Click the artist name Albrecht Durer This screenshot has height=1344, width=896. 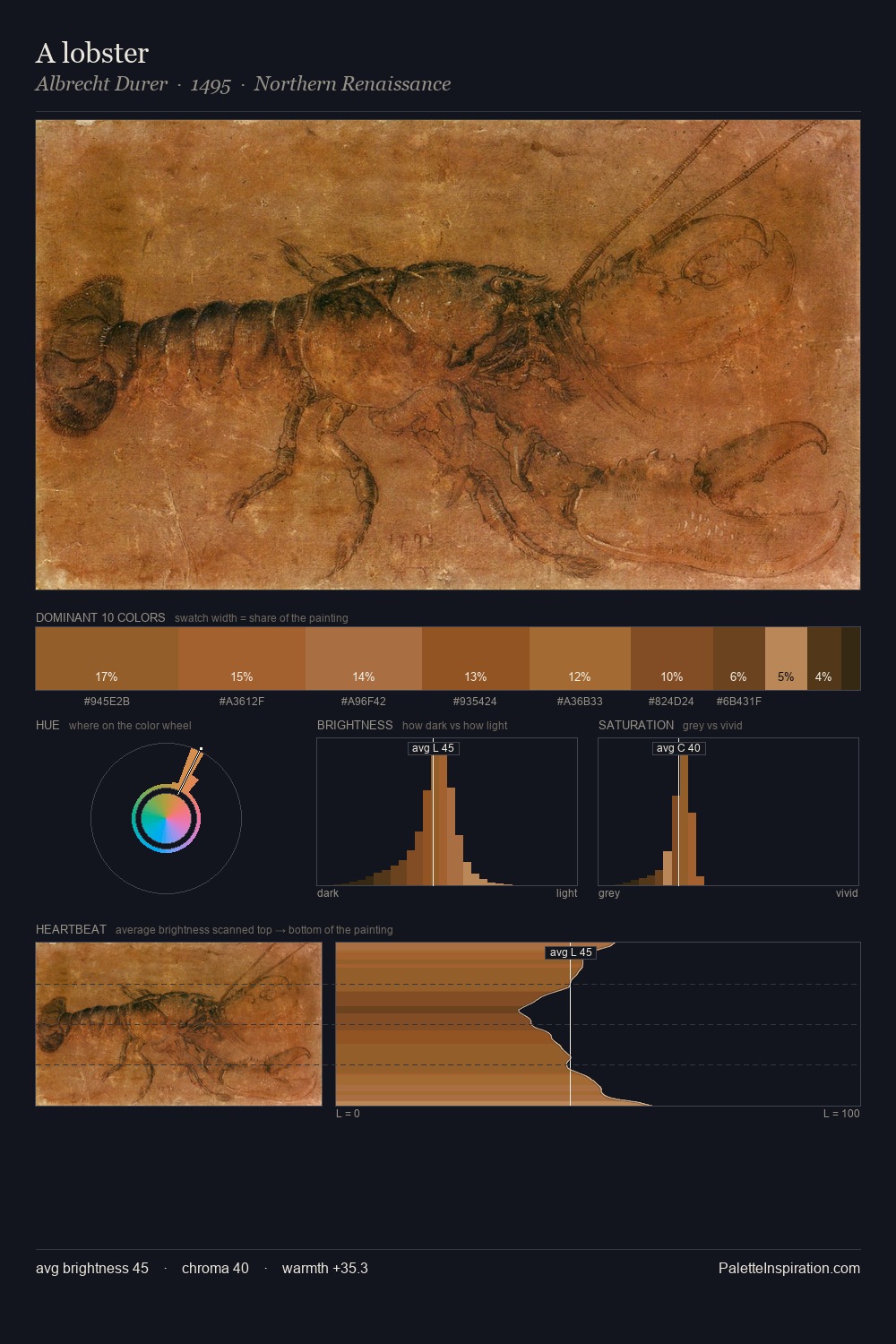[101, 84]
